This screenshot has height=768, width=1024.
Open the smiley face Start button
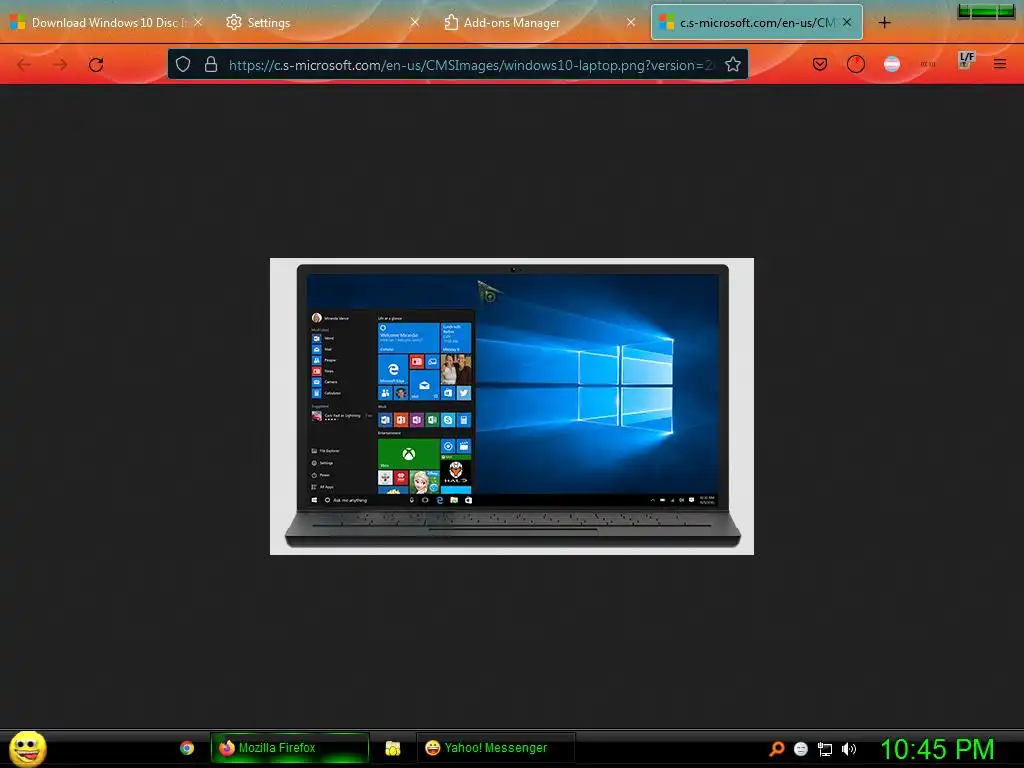tap(27, 748)
